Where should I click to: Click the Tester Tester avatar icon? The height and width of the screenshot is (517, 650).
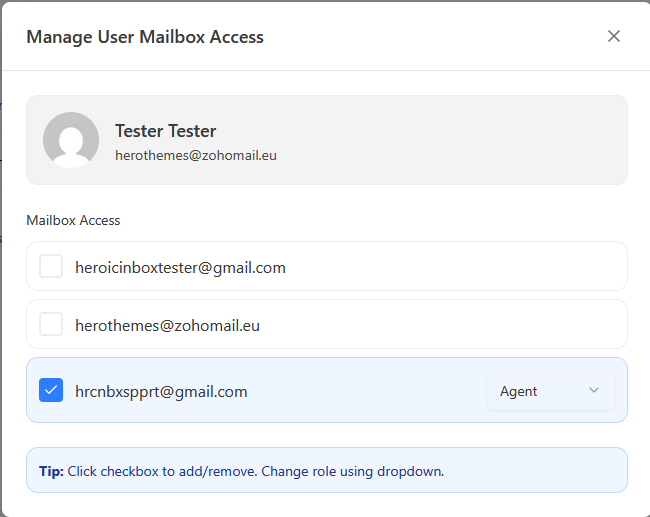pos(71,140)
